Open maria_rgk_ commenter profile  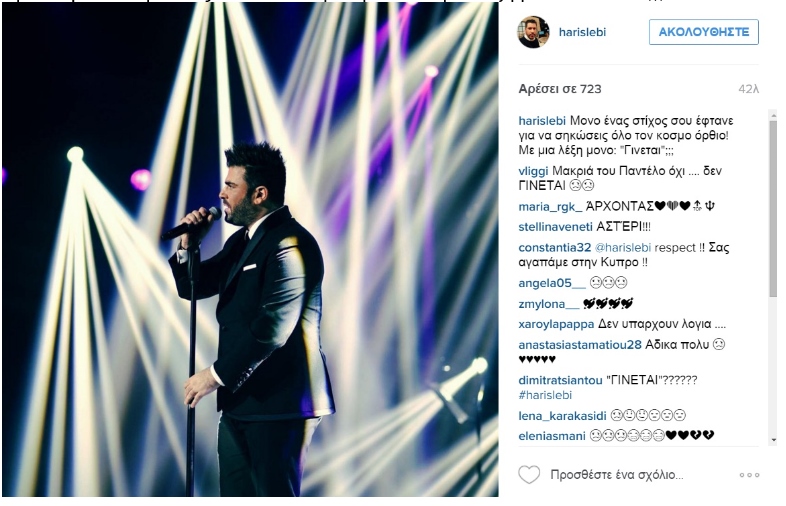click(x=550, y=207)
